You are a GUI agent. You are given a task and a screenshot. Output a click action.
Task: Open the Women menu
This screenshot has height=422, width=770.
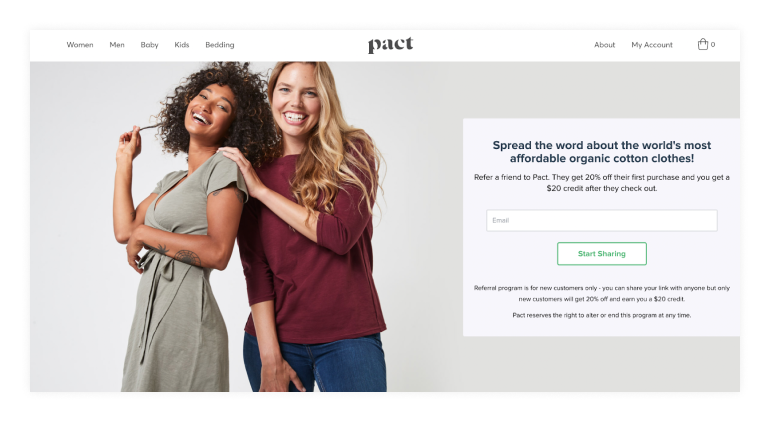tap(80, 45)
